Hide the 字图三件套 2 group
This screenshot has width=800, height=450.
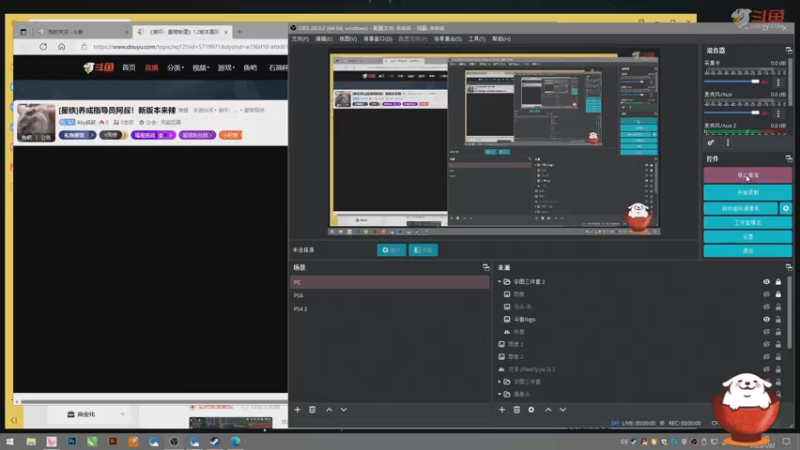coord(766,282)
